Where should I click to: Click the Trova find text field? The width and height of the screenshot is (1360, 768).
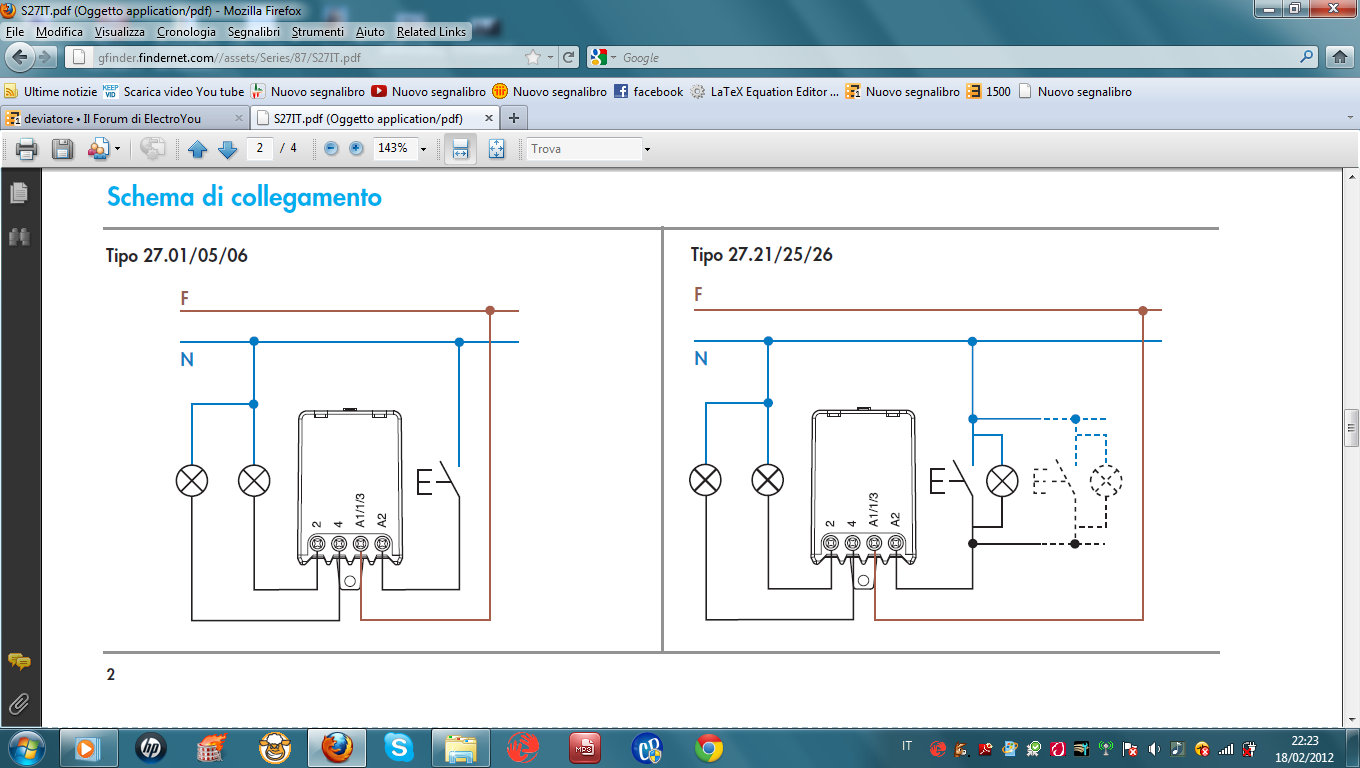pos(584,149)
